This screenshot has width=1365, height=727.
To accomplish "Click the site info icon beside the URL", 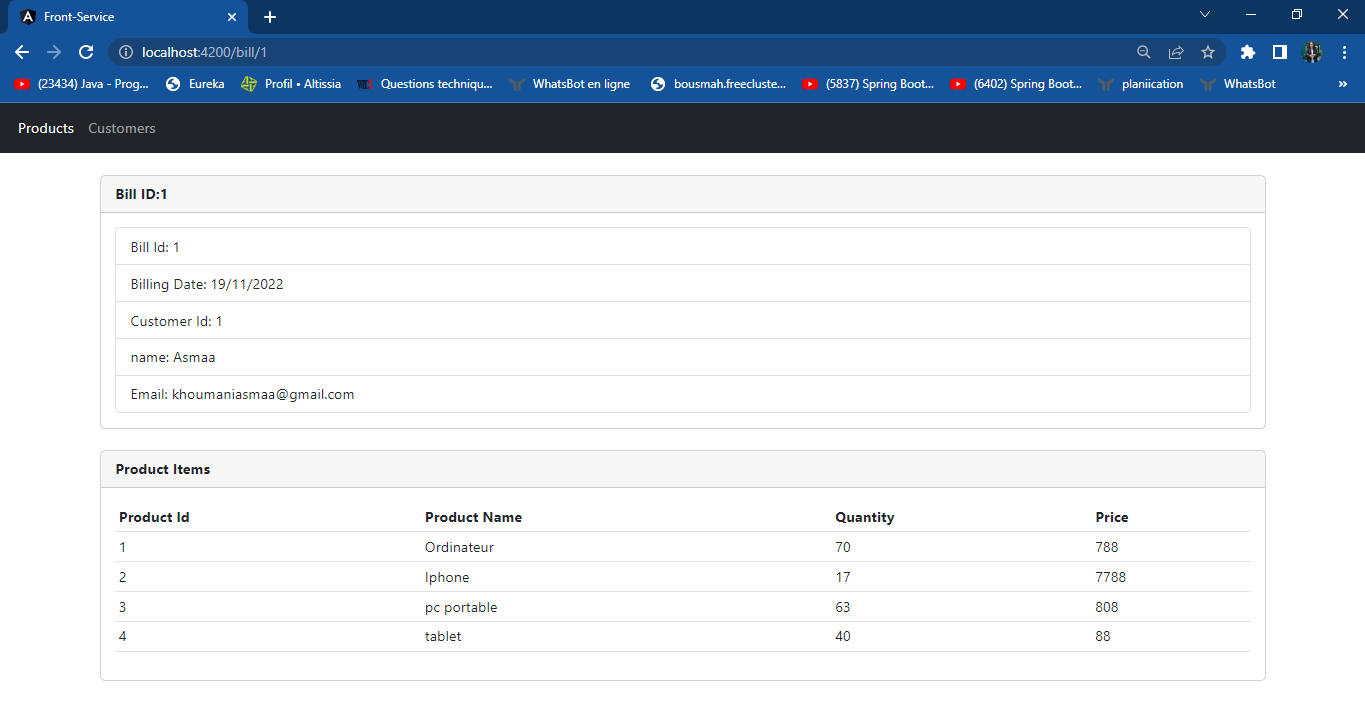I will [125, 51].
